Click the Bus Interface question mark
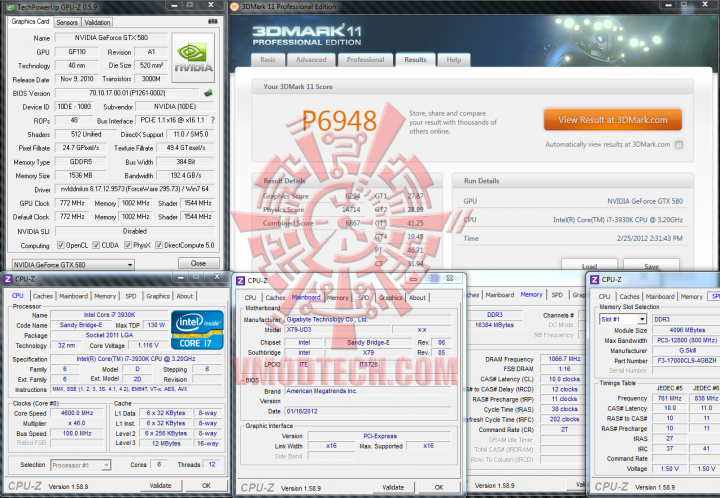 [x=213, y=120]
